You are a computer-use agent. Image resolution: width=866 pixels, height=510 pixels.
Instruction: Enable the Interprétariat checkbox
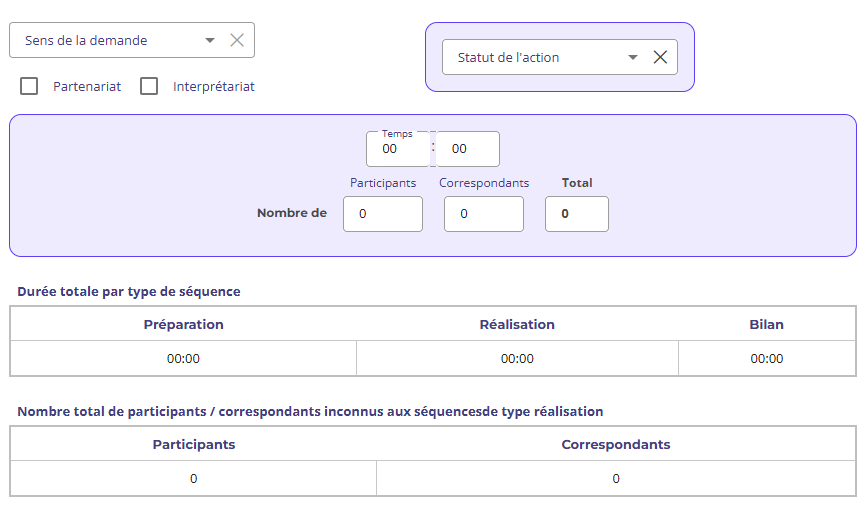tap(149, 86)
